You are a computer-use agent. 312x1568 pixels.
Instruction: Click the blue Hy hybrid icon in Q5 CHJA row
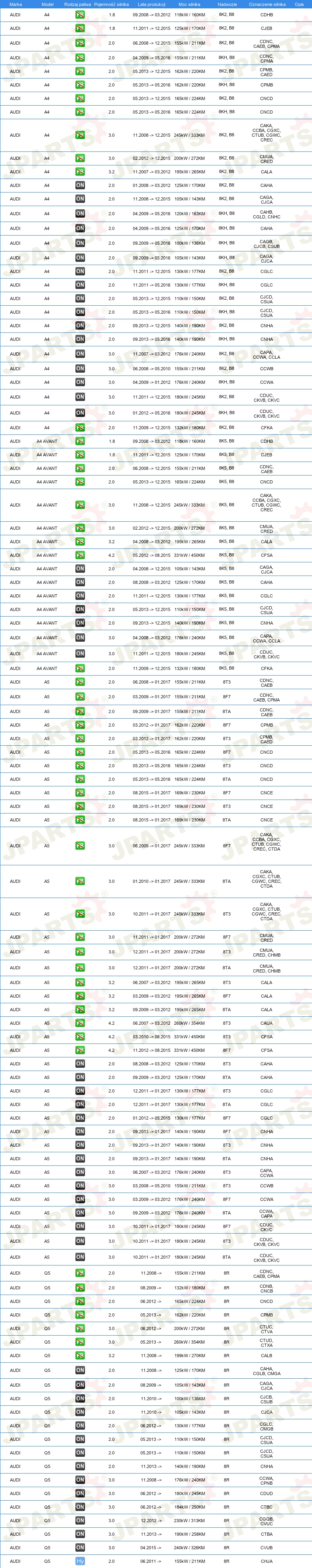click(x=80, y=1561)
